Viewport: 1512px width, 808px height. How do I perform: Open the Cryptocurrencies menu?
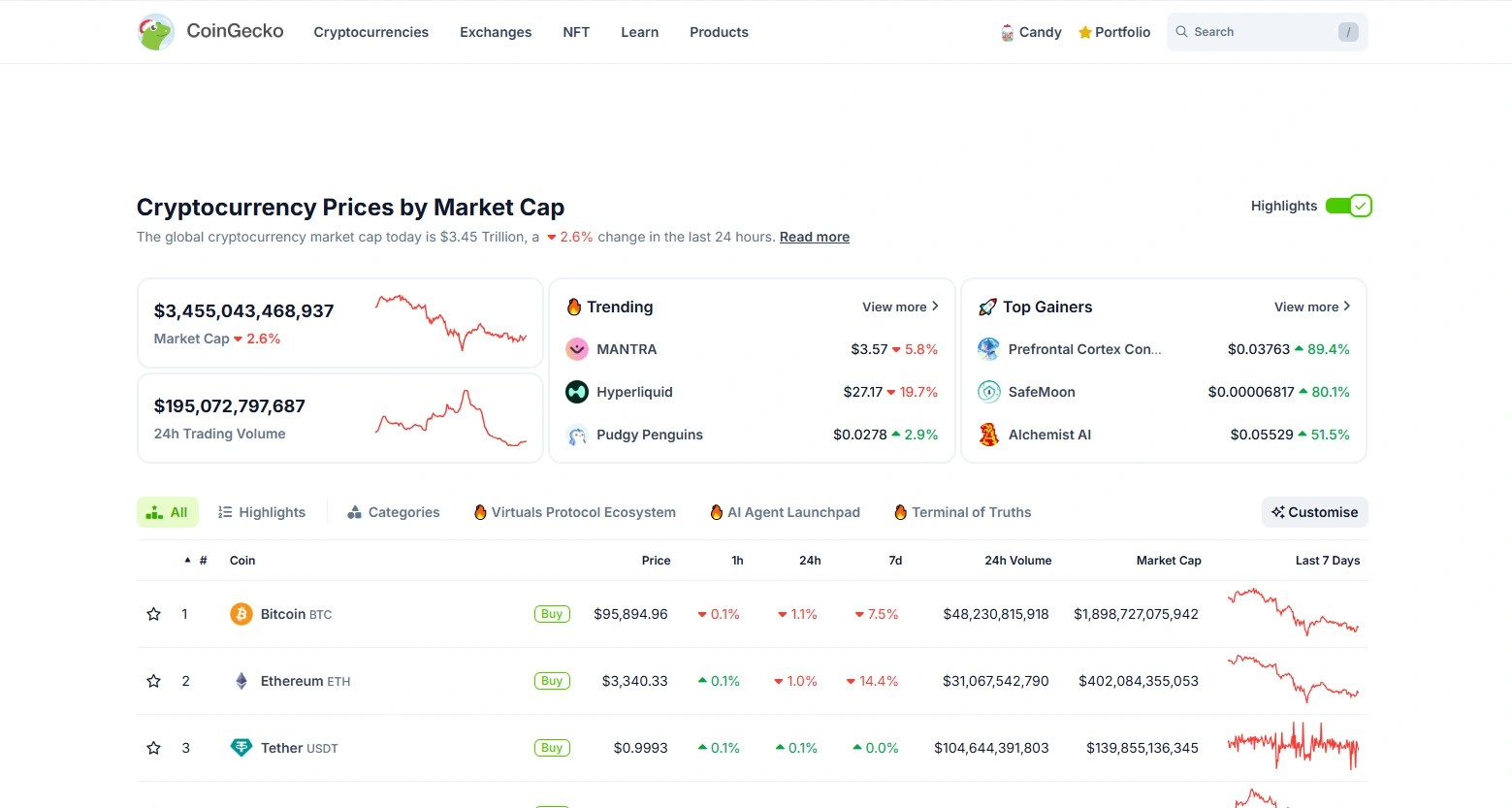click(370, 32)
